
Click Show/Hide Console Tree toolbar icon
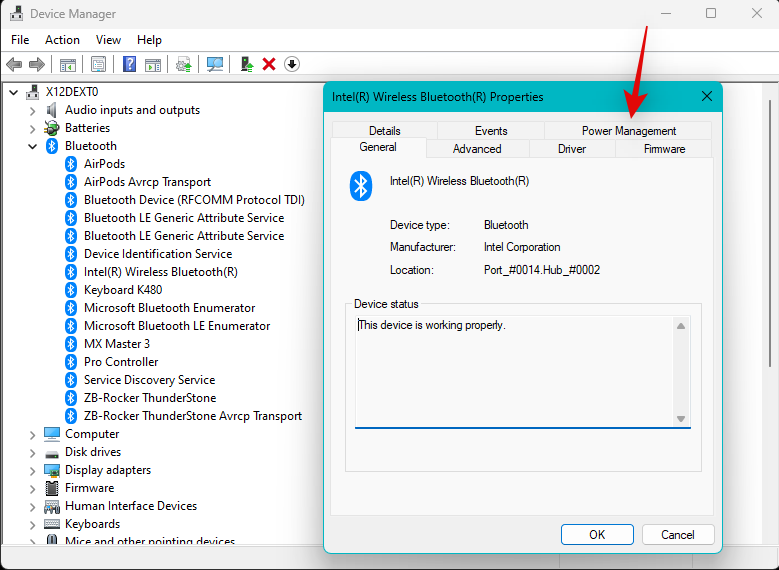point(68,64)
